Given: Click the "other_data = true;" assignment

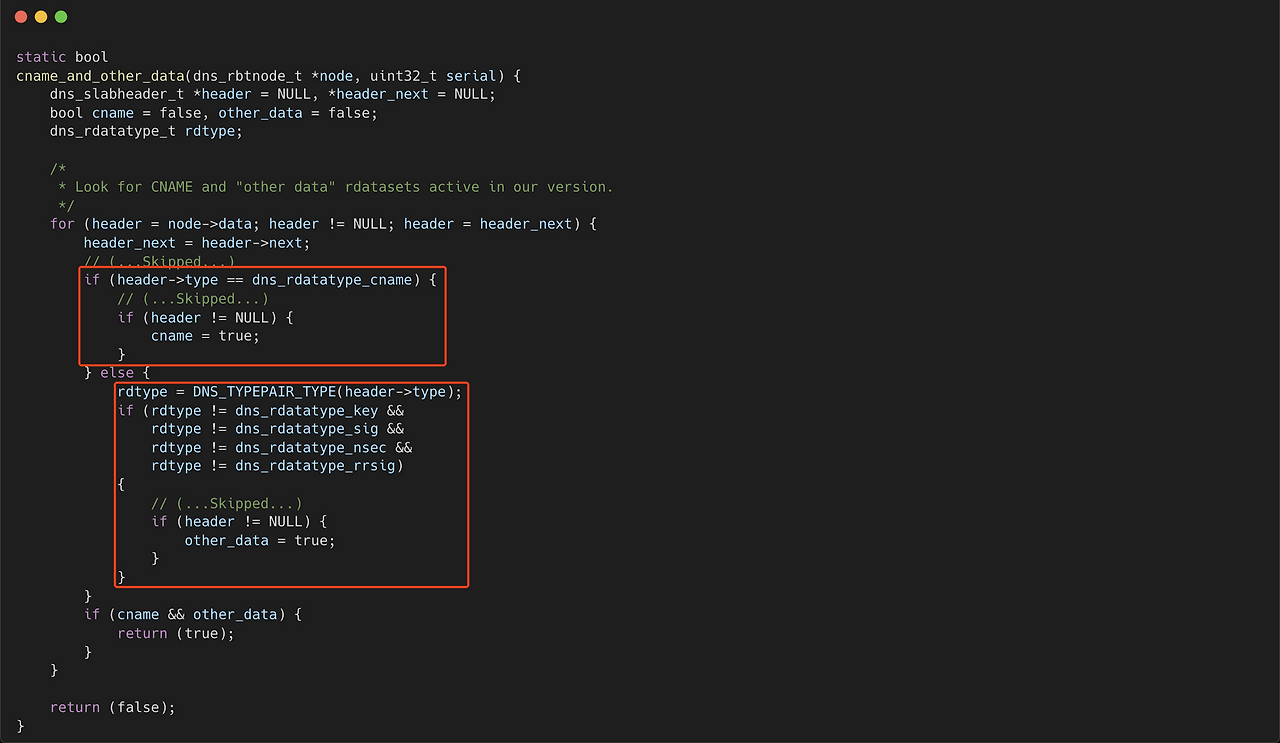Looking at the screenshot, I should pos(260,540).
